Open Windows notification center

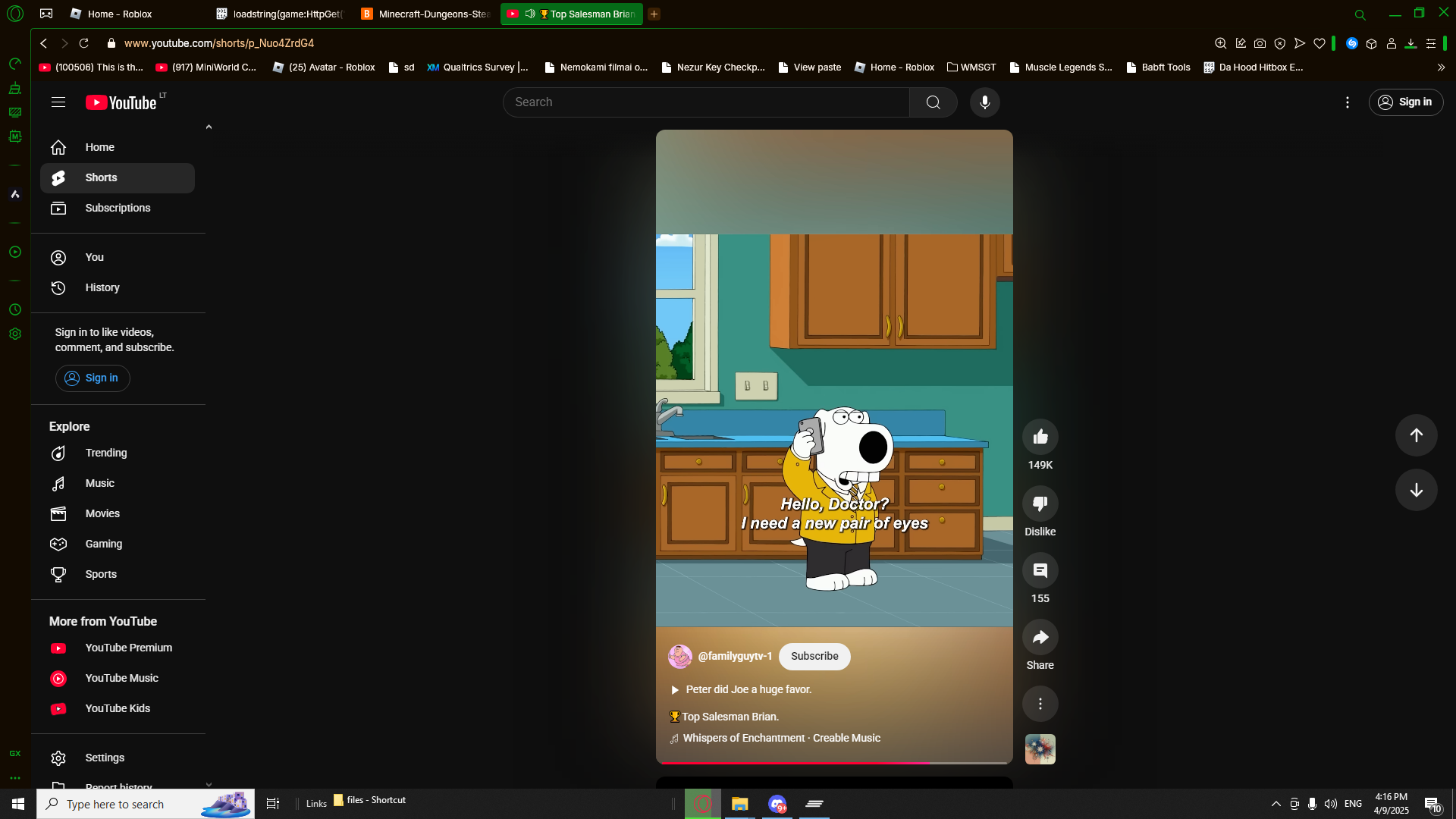tap(1432, 805)
